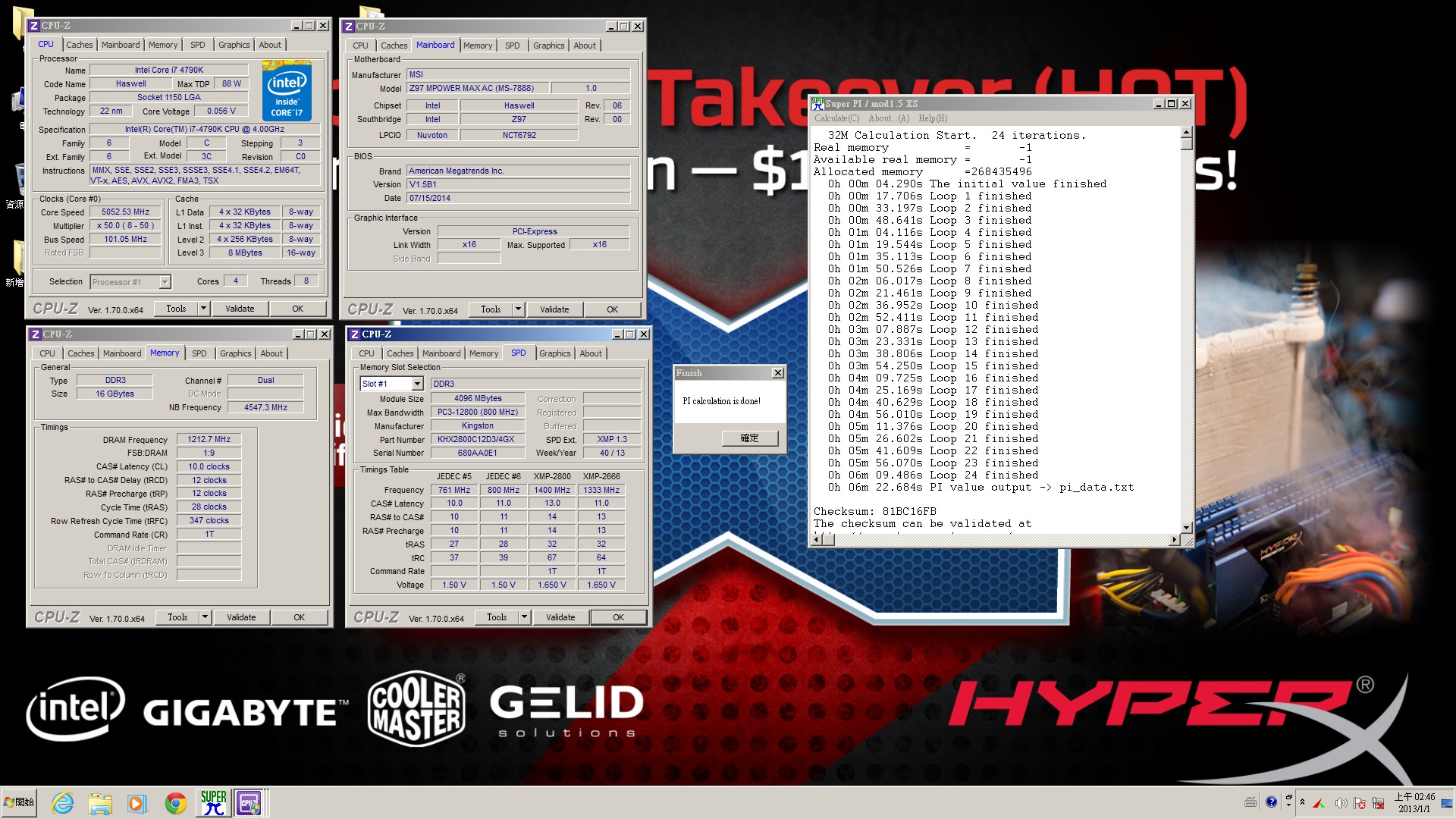1456x819 pixels.
Task: Expand the Processor #1 selection dropdown
Action: click(x=165, y=282)
